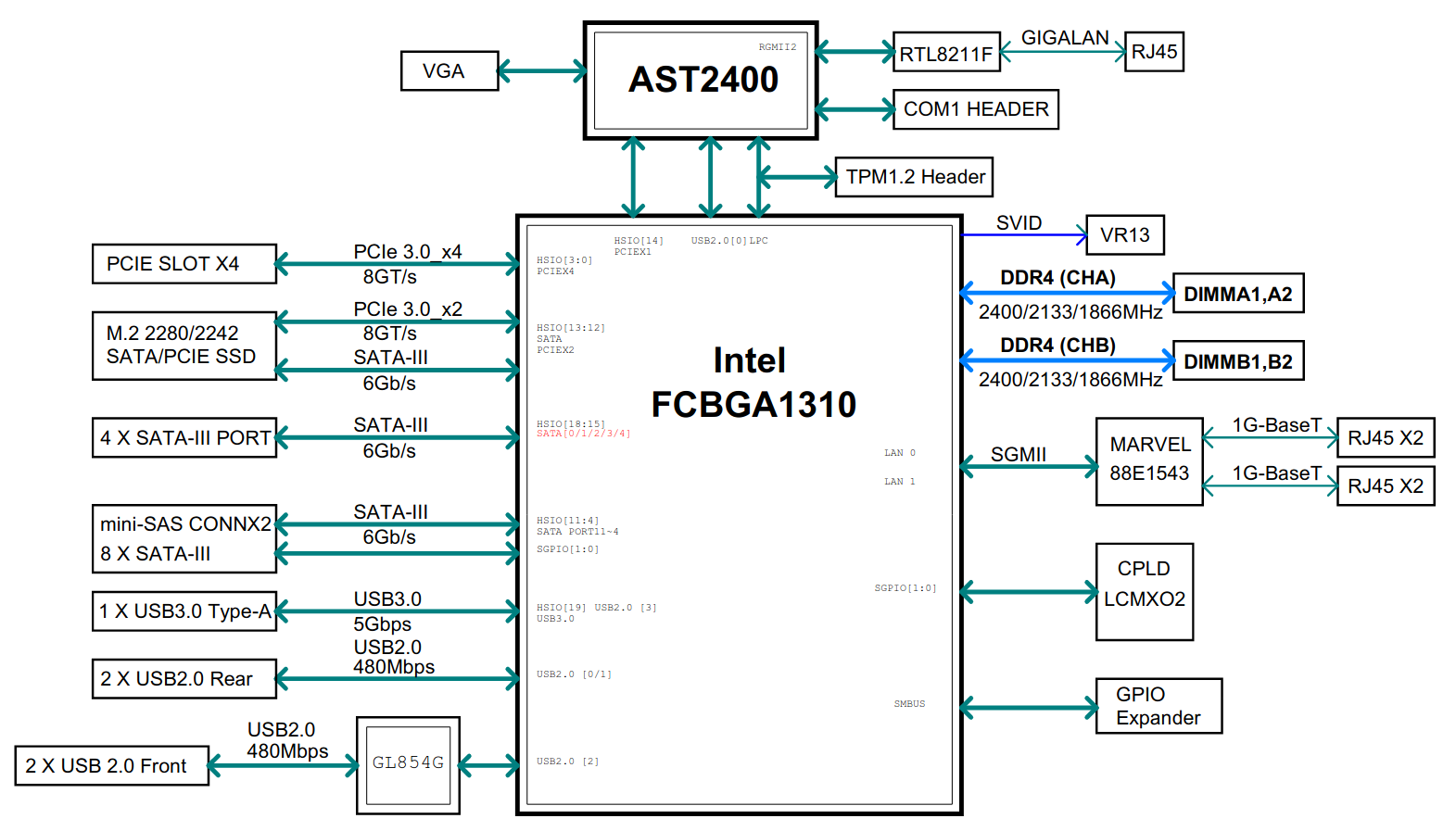Click the USB2.0 [0/1] pin label

(x=574, y=674)
